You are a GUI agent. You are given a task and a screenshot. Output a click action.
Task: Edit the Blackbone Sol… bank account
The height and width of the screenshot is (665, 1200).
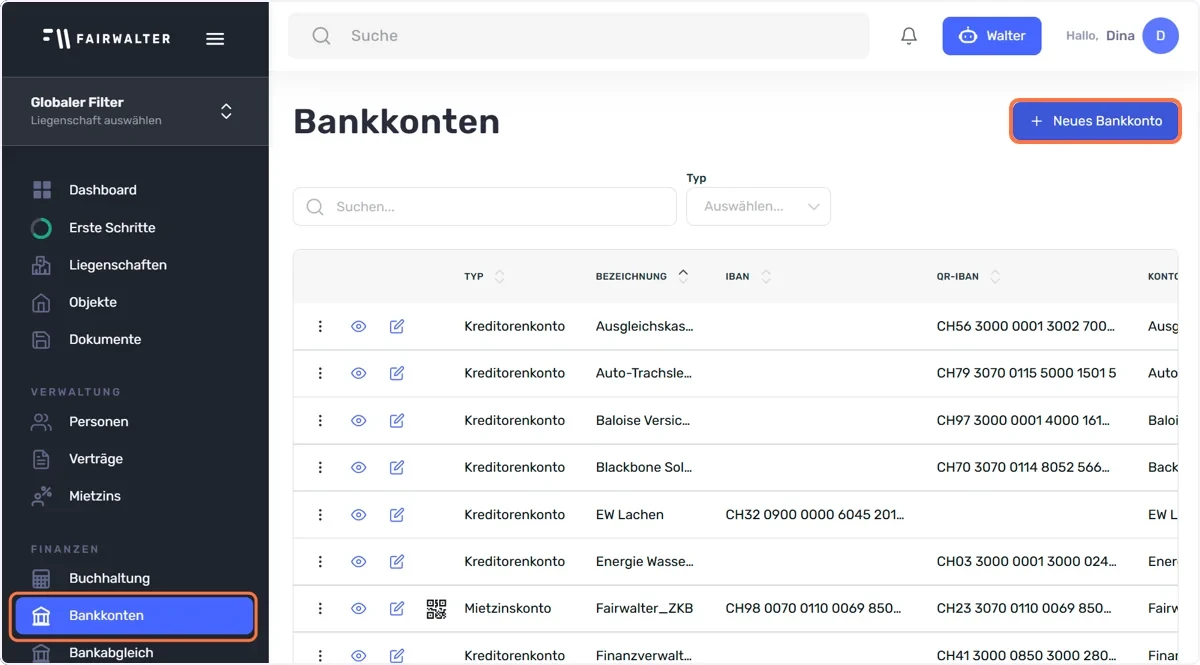[x=397, y=467]
